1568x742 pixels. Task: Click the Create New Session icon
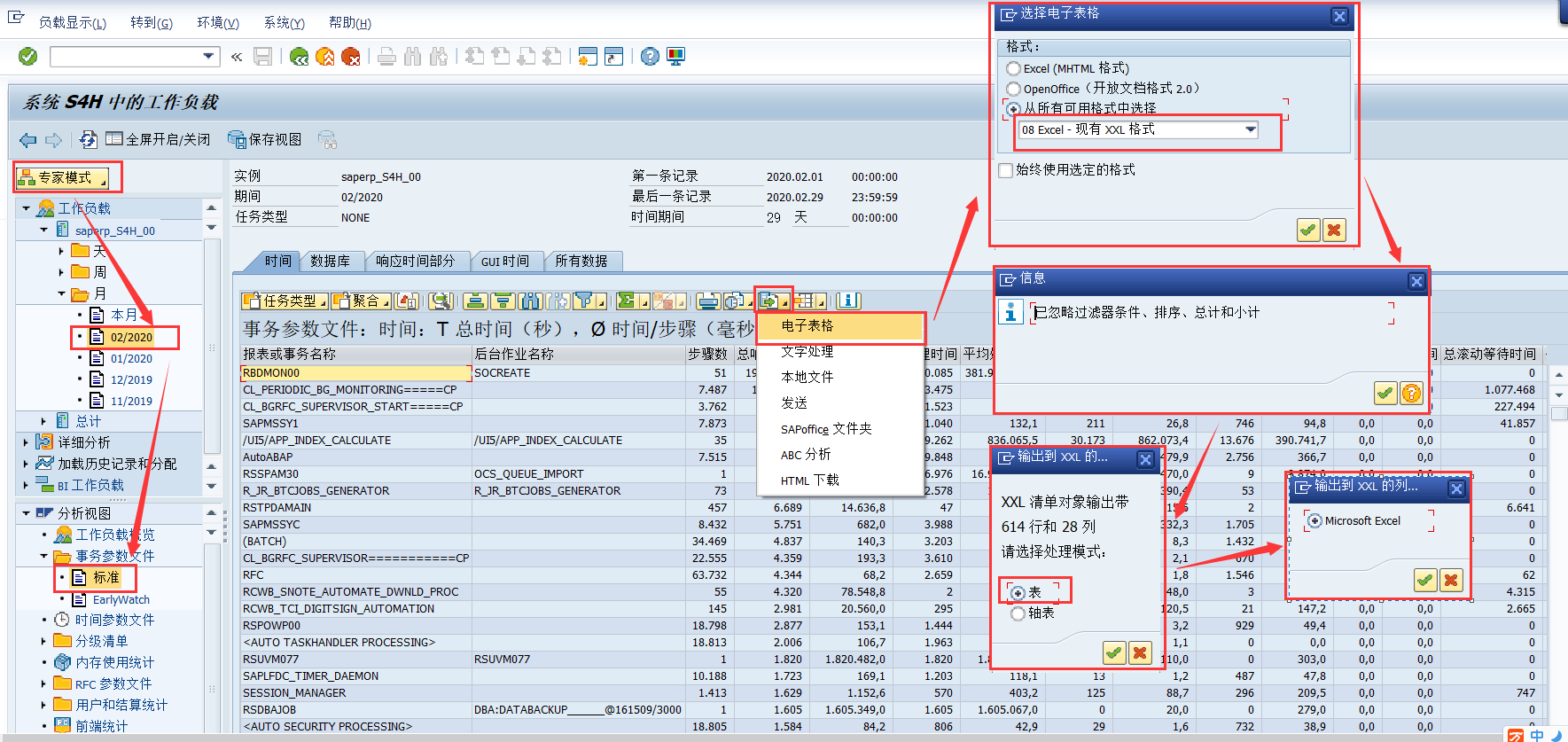tap(587, 57)
